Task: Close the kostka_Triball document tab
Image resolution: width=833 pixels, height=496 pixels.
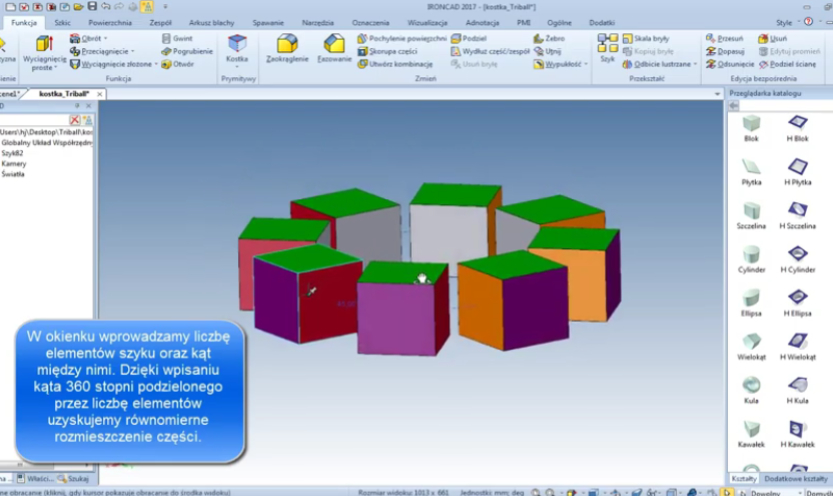Action: (x=99, y=94)
